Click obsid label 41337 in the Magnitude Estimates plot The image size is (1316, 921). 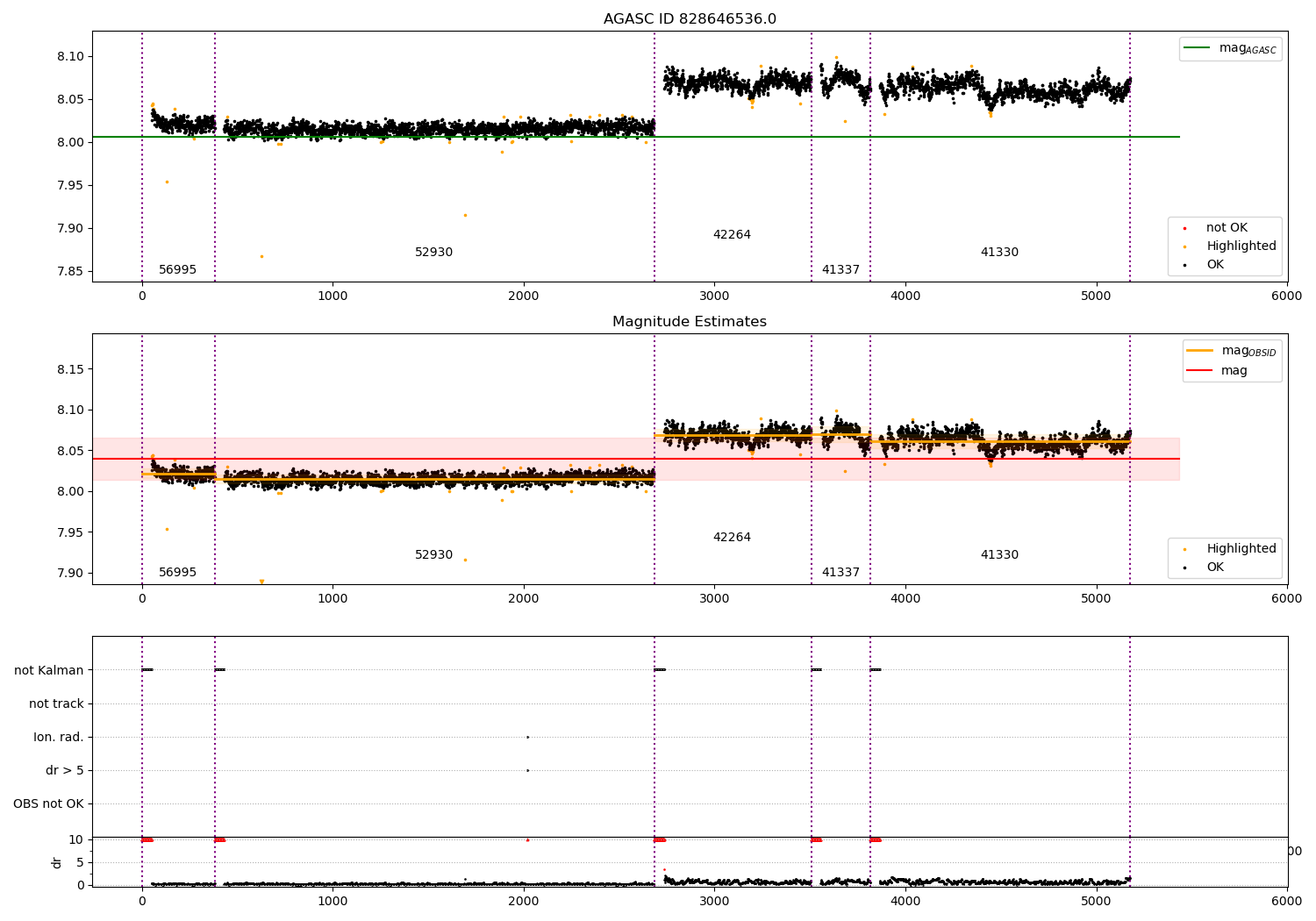(840, 573)
